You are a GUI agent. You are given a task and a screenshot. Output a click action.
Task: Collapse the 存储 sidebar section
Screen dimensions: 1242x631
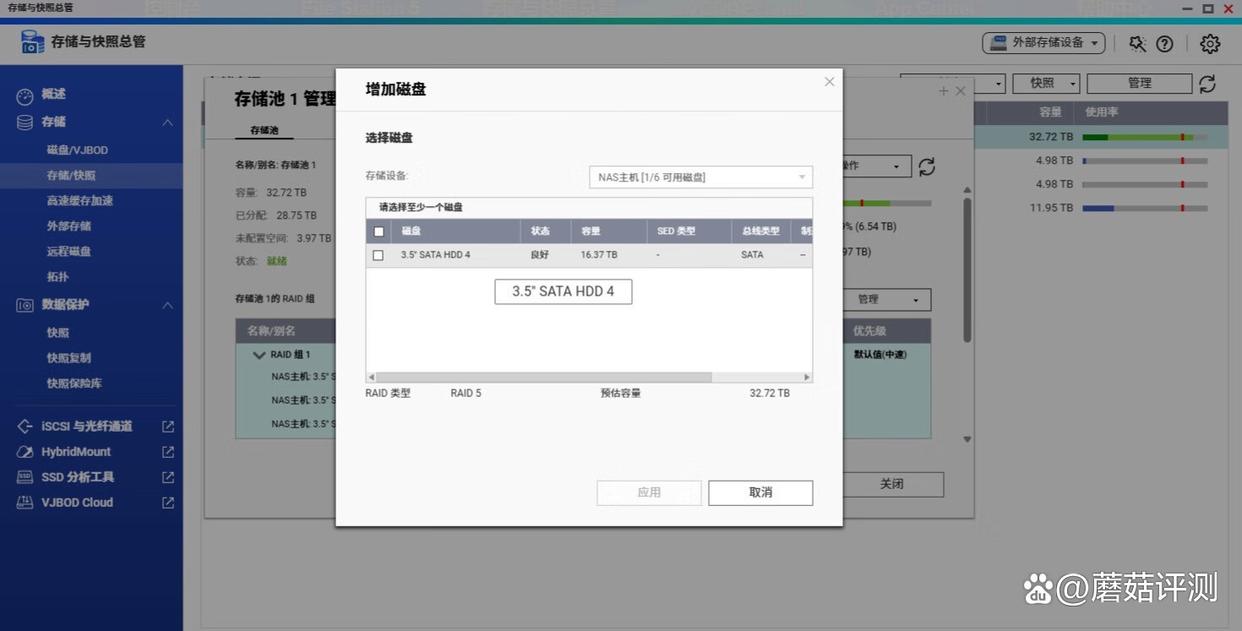tap(167, 122)
